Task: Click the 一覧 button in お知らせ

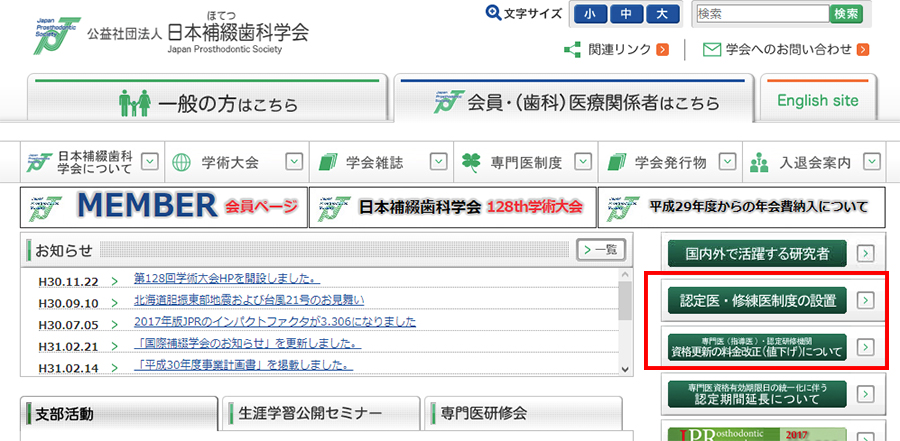Action: pyautogui.click(x=601, y=250)
